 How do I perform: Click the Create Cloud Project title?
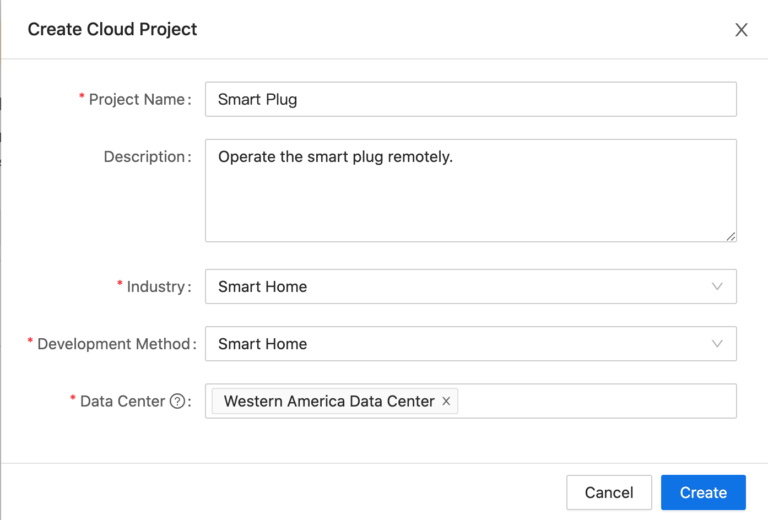(112, 29)
